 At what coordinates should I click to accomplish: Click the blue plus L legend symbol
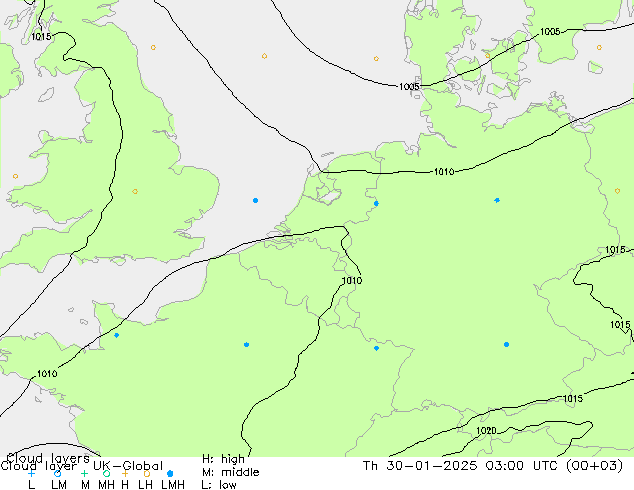31,473
